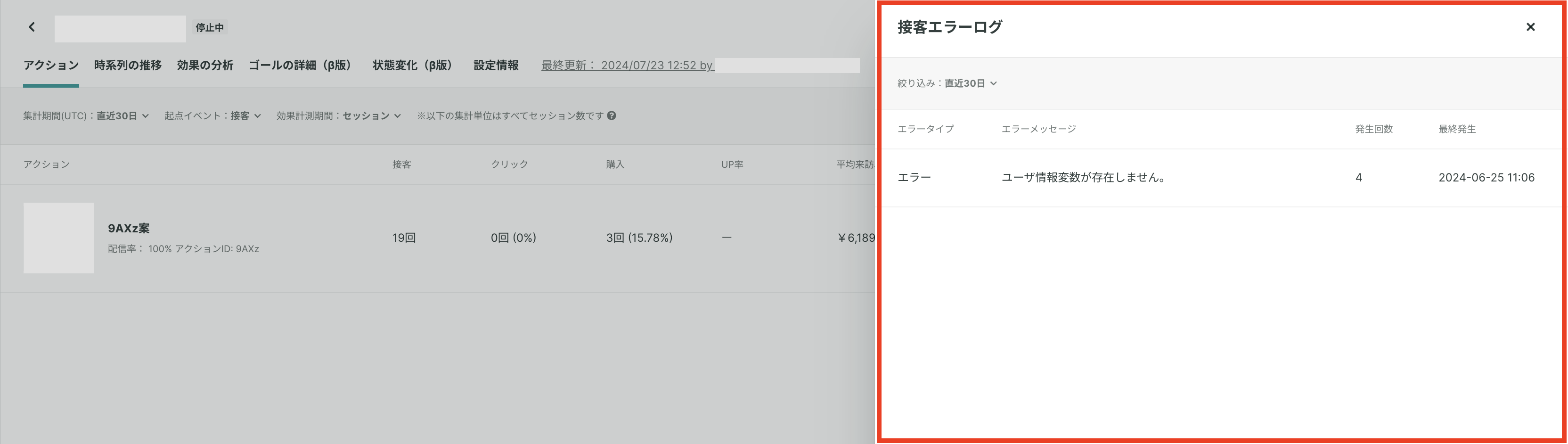Click the 最終発生 column header
1568x444 pixels.
(1457, 129)
